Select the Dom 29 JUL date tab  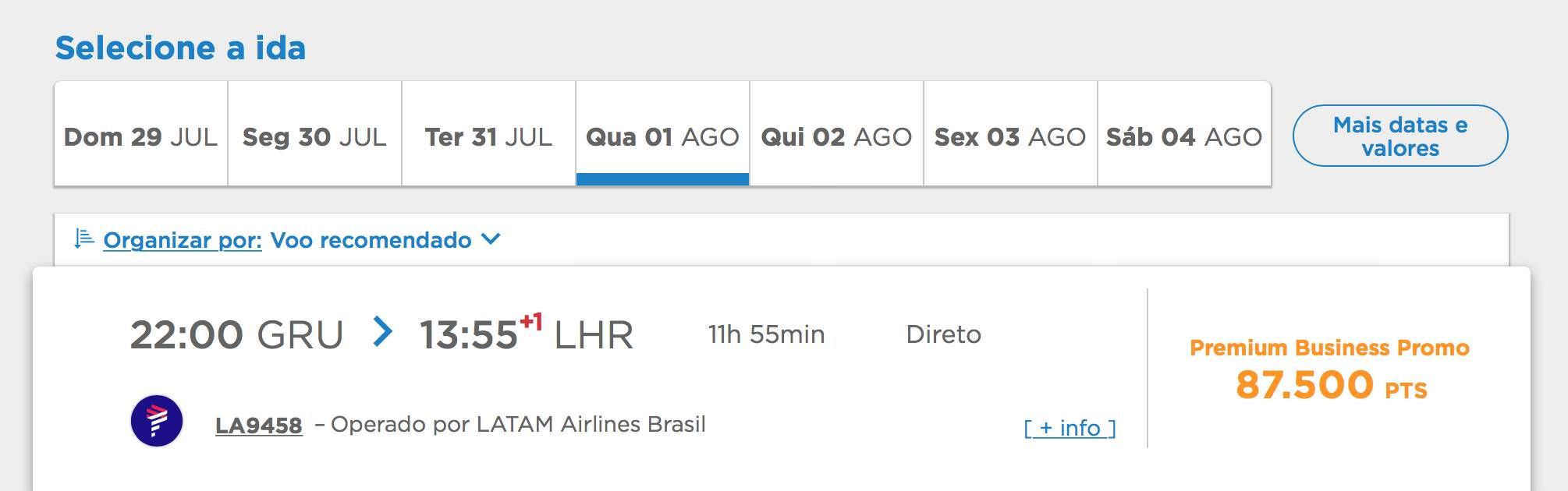pyautogui.click(x=140, y=134)
